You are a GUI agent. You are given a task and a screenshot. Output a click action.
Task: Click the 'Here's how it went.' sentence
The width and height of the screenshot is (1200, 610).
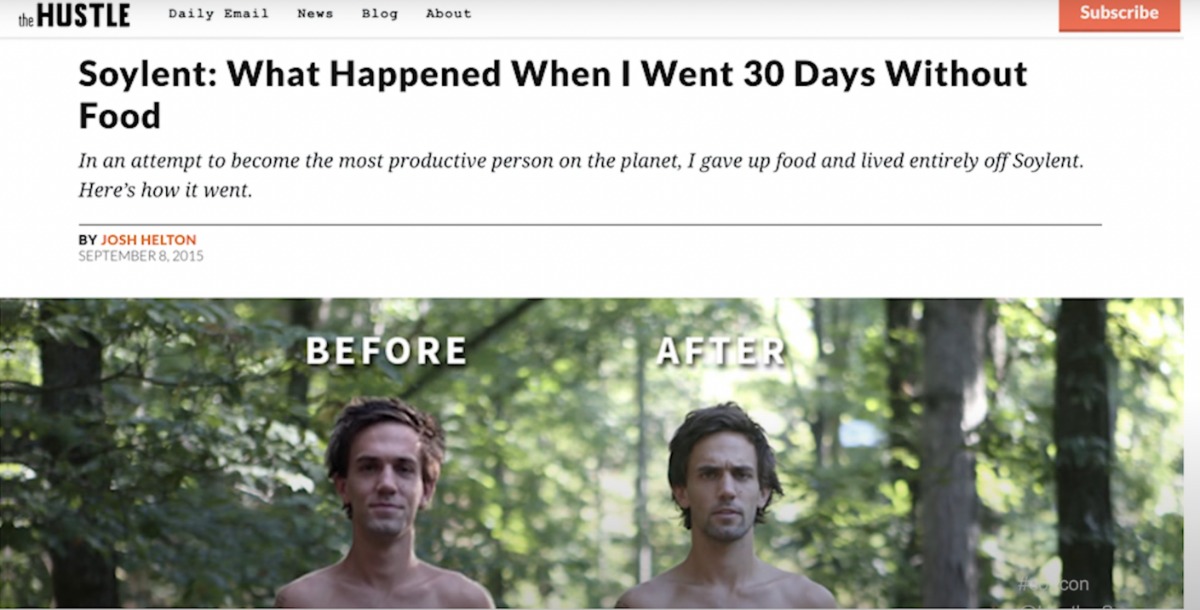tap(165, 190)
